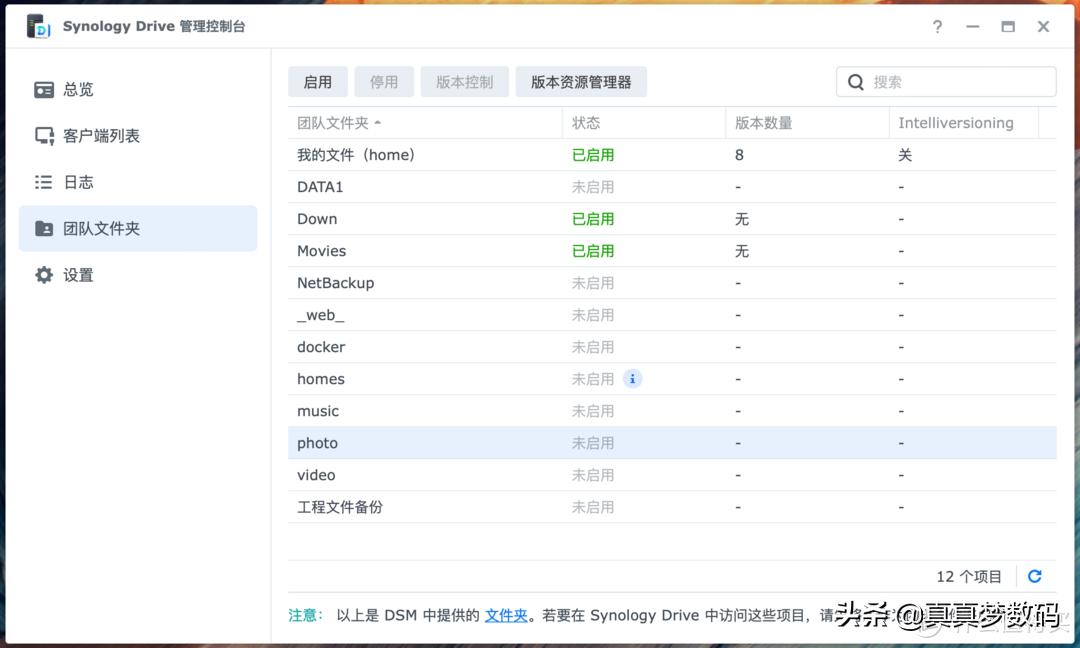Click the 启用 enable button
The height and width of the screenshot is (648, 1080).
tap(318, 81)
